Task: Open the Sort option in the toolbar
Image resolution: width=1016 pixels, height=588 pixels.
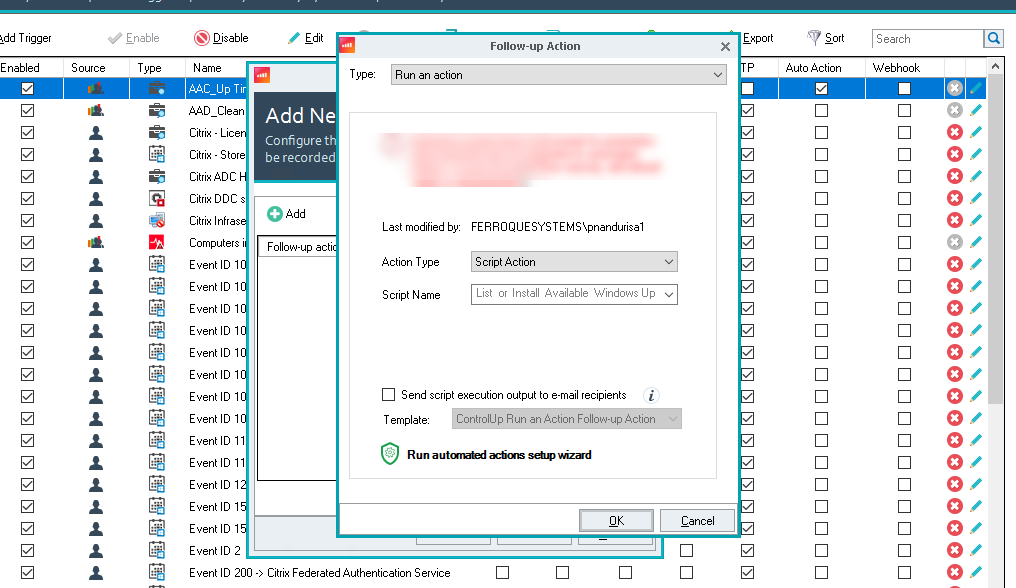Action: (x=825, y=38)
